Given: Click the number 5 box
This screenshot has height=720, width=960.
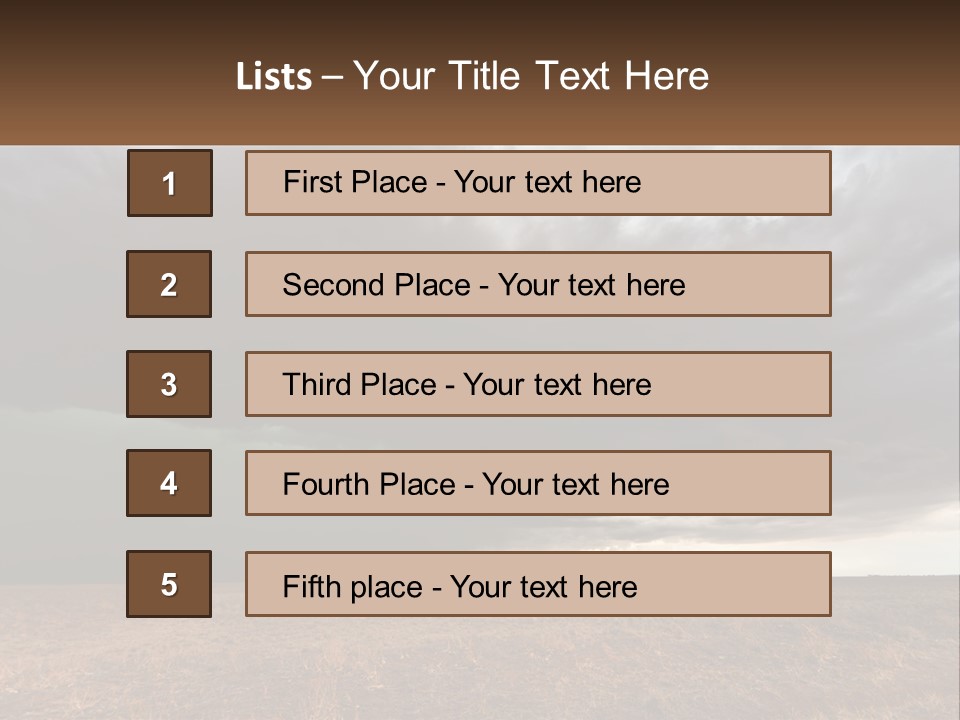Looking at the screenshot, I should pos(169,584).
